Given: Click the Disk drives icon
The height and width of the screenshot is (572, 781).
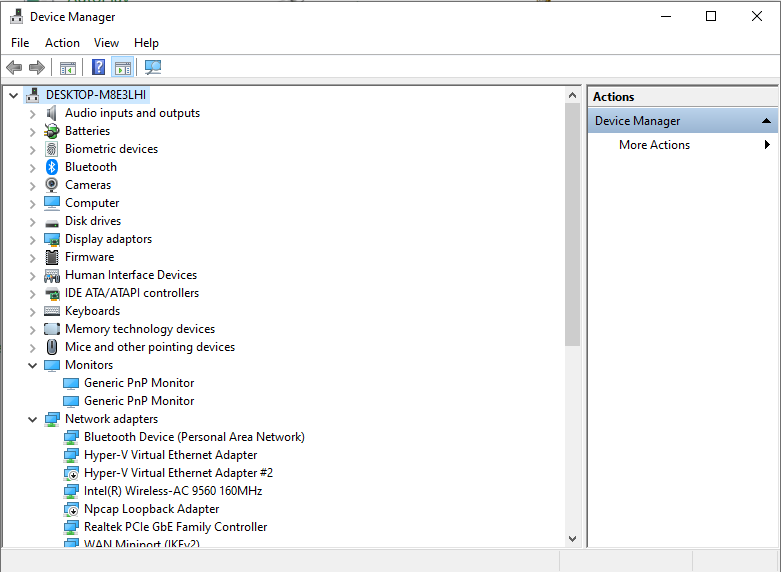Looking at the screenshot, I should pyautogui.click(x=52, y=223).
